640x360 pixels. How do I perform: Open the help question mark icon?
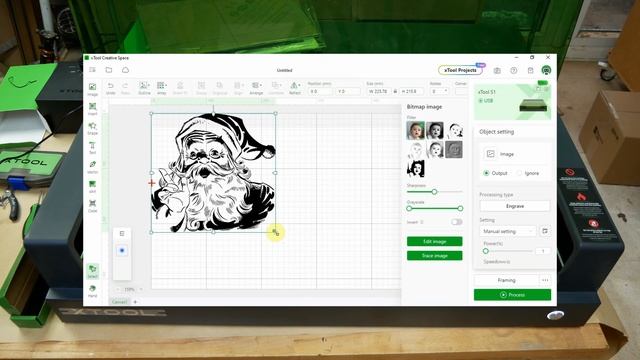tap(513, 70)
